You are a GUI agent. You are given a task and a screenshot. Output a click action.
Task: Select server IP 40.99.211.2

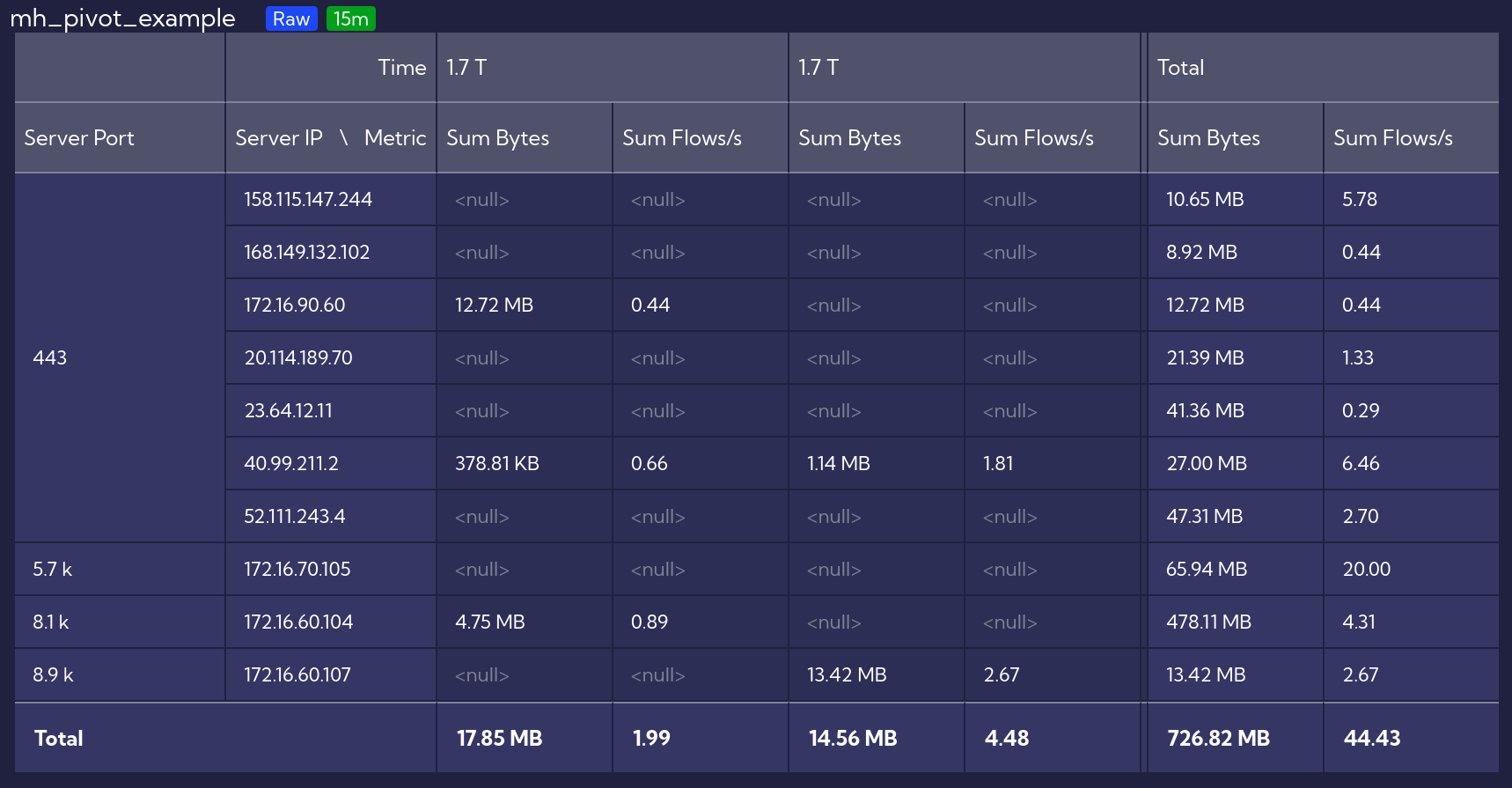point(291,464)
